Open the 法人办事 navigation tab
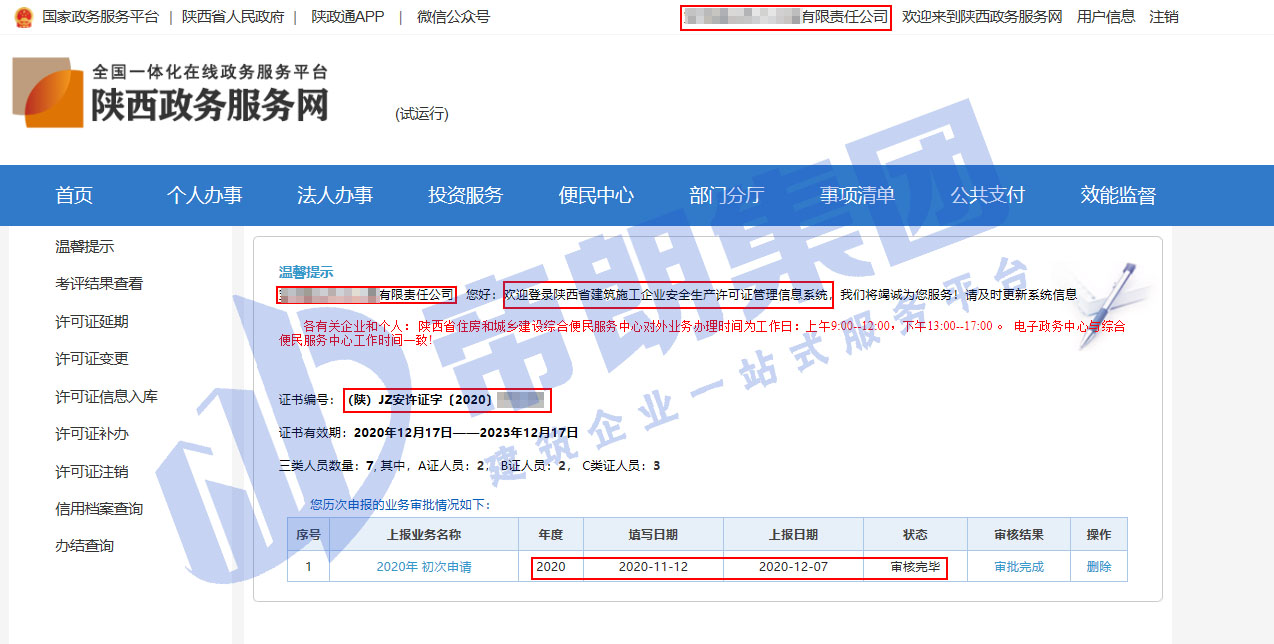 (335, 195)
